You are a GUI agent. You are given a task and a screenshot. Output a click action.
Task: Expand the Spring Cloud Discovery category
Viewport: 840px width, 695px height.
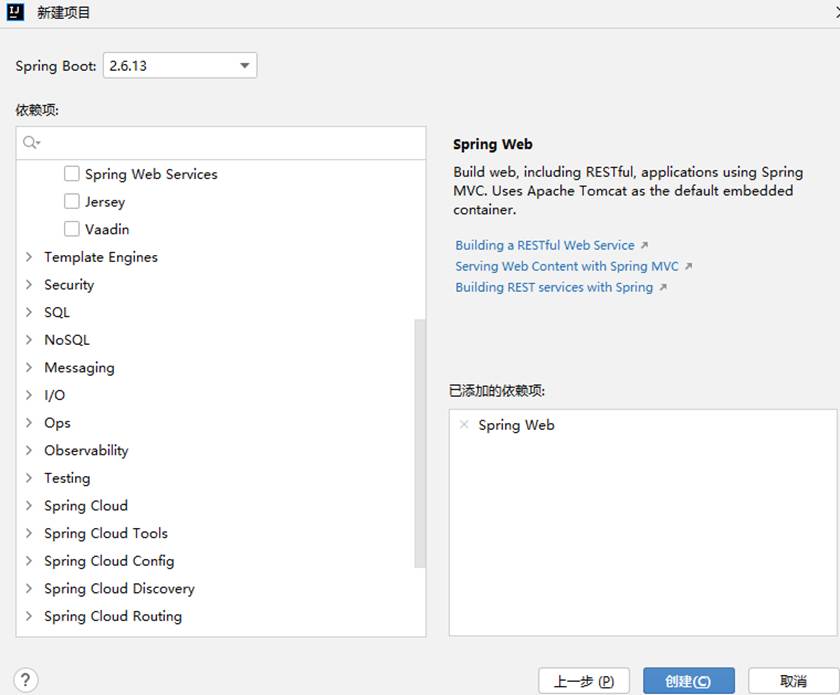pyautogui.click(x=29, y=588)
